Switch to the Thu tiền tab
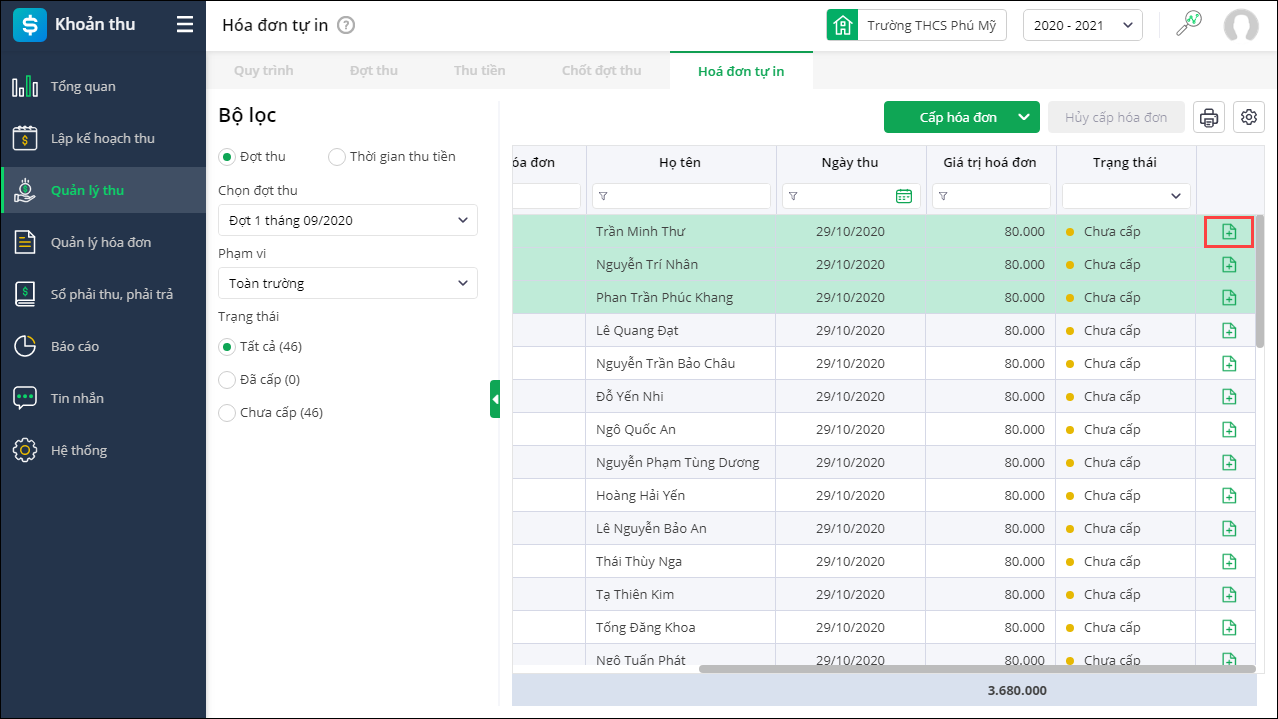The width and height of the screenshot is (1278, 719). pos(479,71)
